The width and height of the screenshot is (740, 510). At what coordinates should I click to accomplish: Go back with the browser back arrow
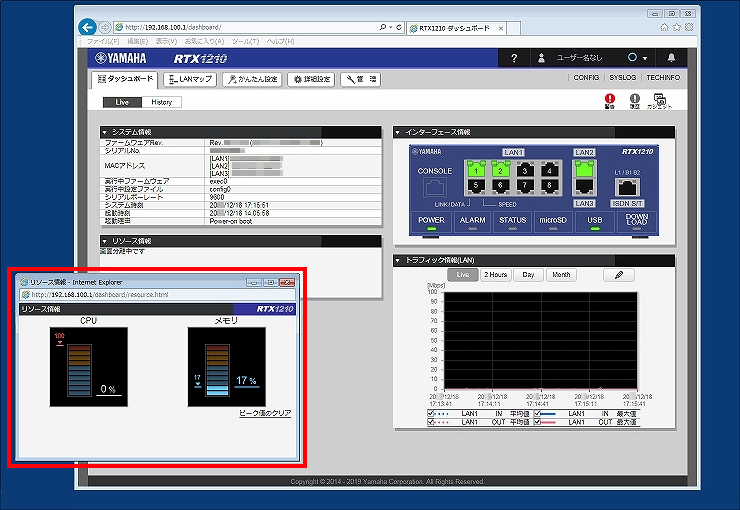(x=87, y=27)
